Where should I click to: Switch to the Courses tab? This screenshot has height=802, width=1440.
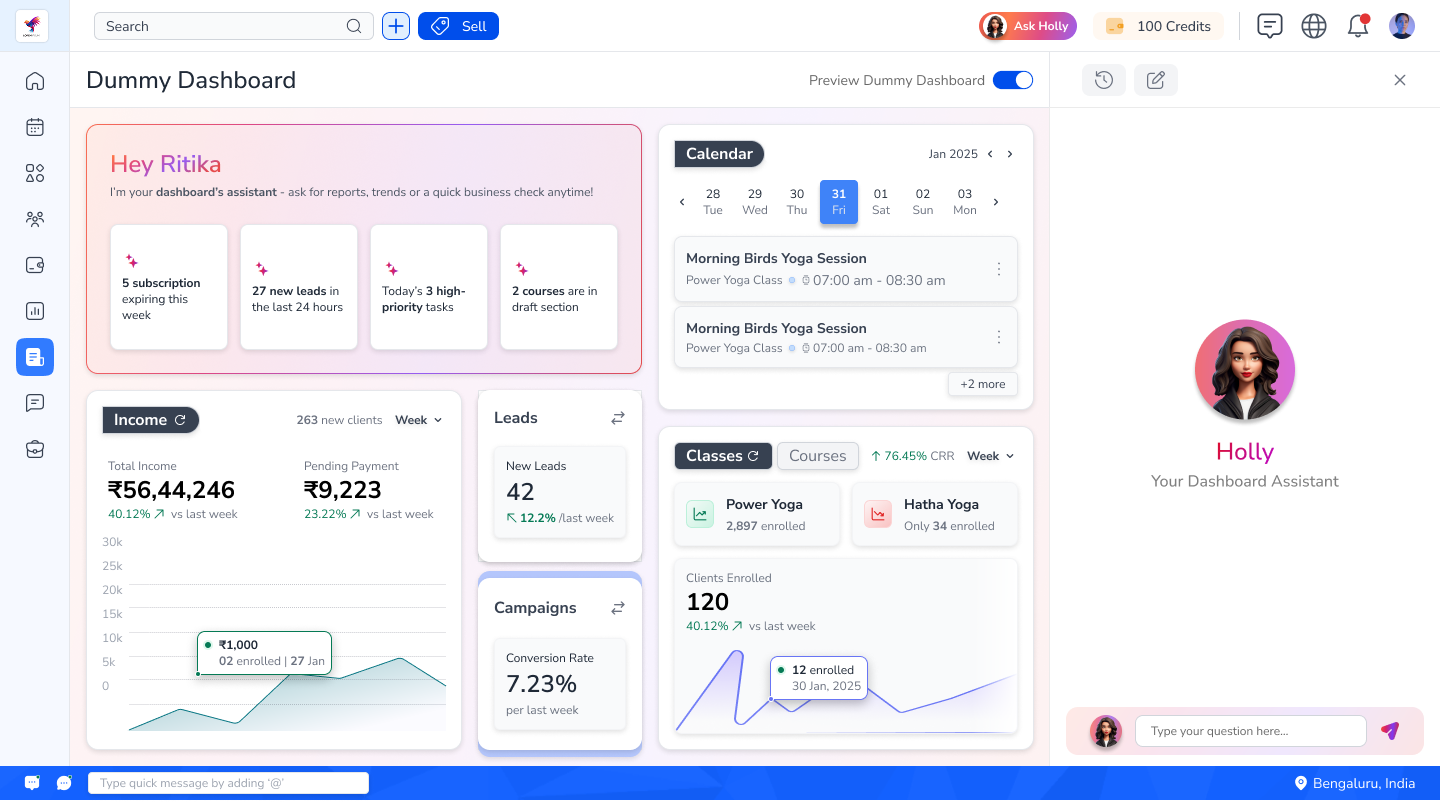(x=817, y=455)
